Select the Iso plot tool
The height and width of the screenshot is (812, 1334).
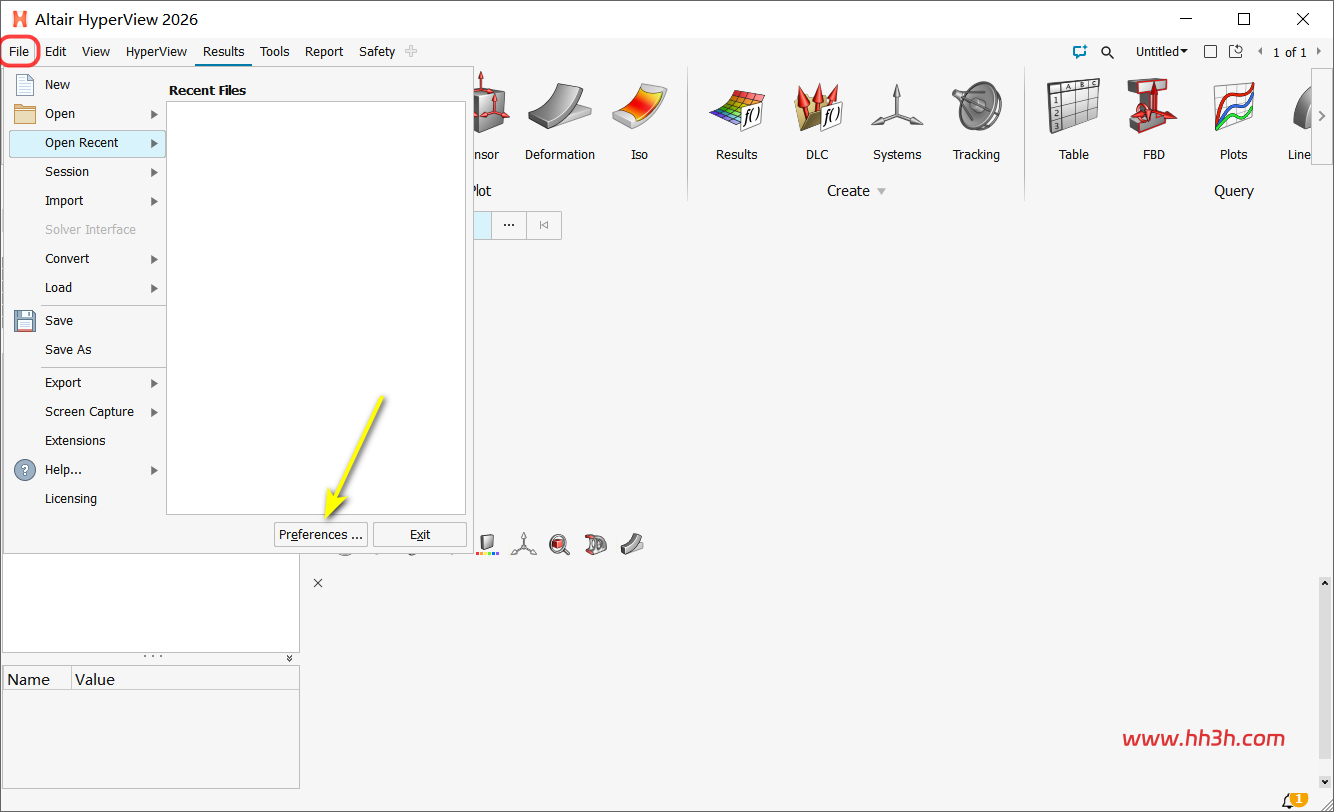tap(639, 120)
